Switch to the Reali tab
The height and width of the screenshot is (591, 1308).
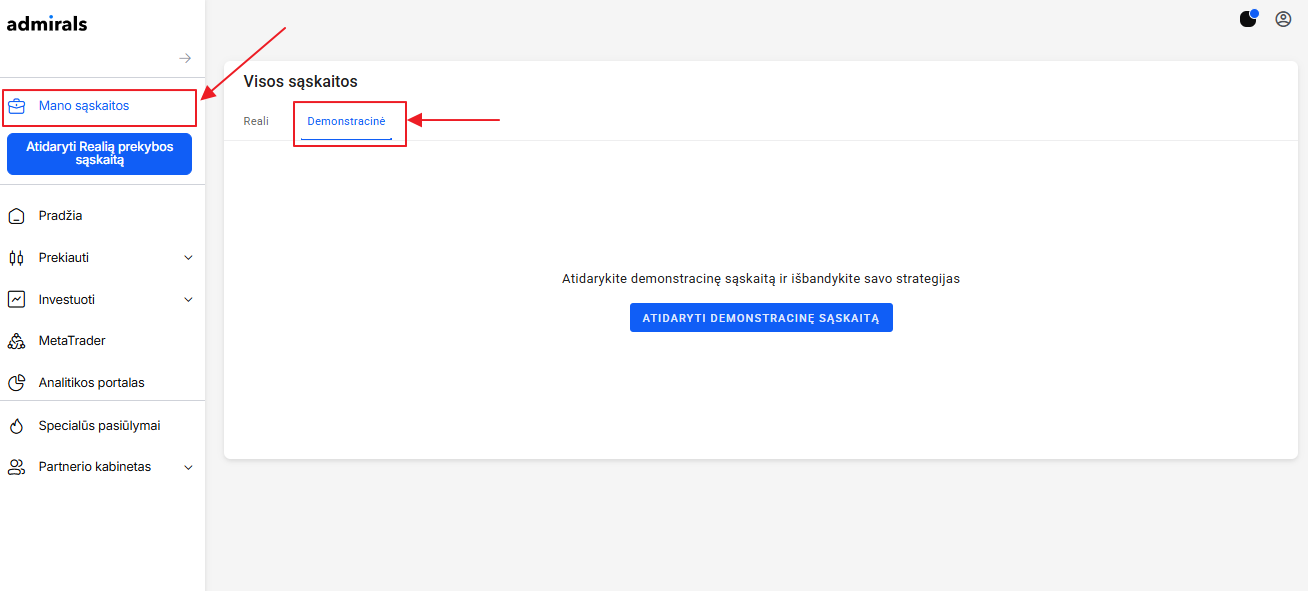pyautogui.click(x=256, y=121)
